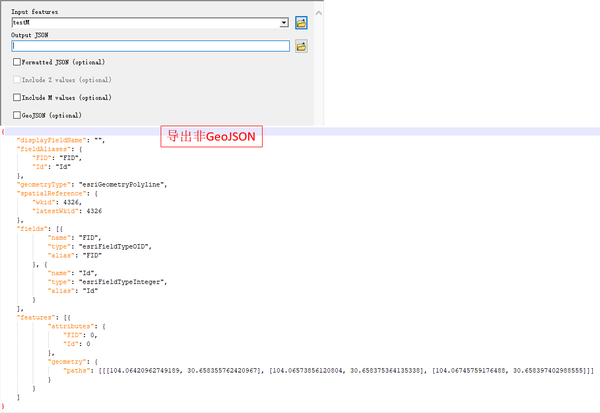Click the scroll-up chevron in the tool panel
This screenshot has width=600, height=413.
(318, 13)
